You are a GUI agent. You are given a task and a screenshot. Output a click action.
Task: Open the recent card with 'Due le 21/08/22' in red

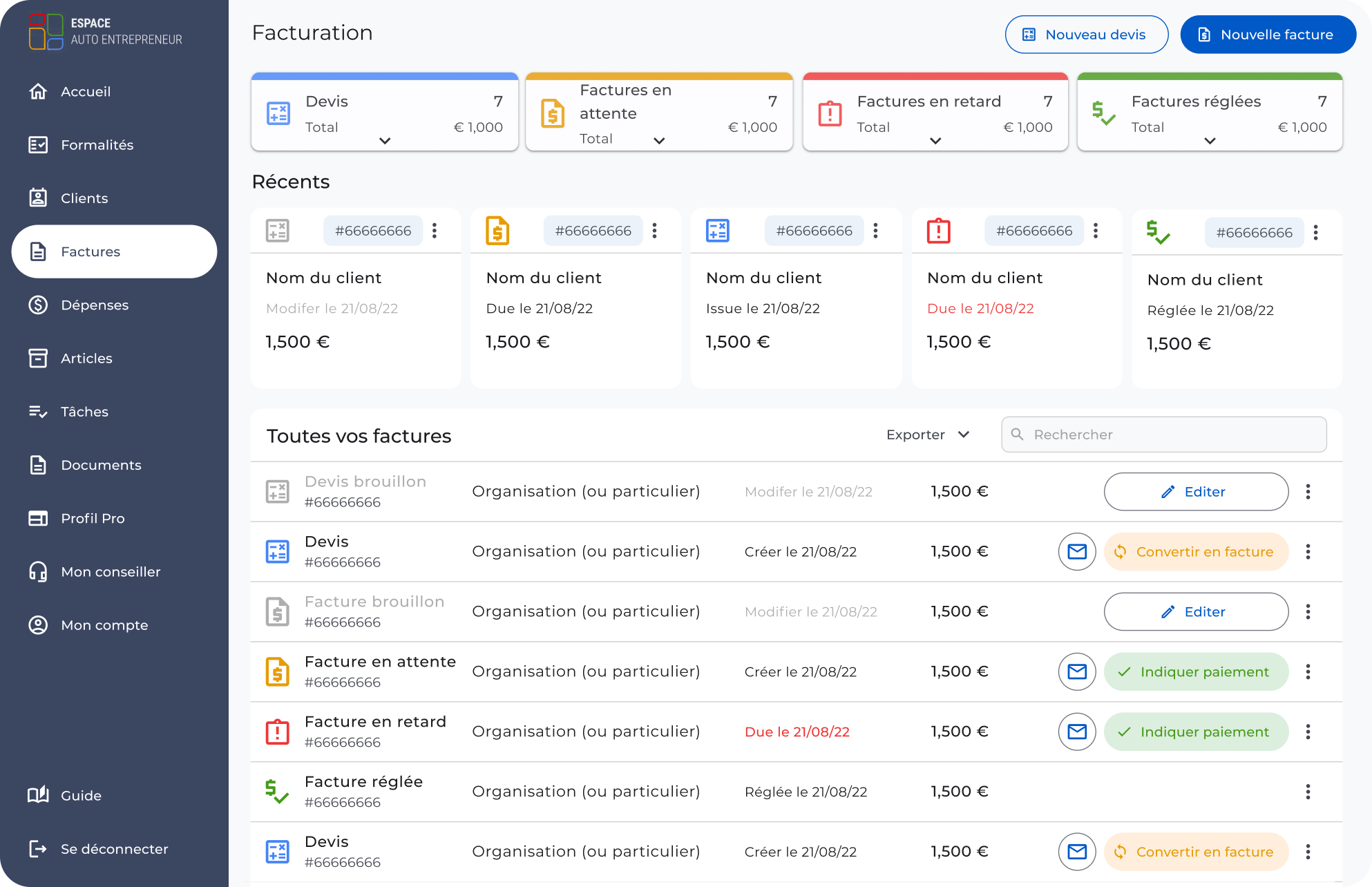point(1017,298)
